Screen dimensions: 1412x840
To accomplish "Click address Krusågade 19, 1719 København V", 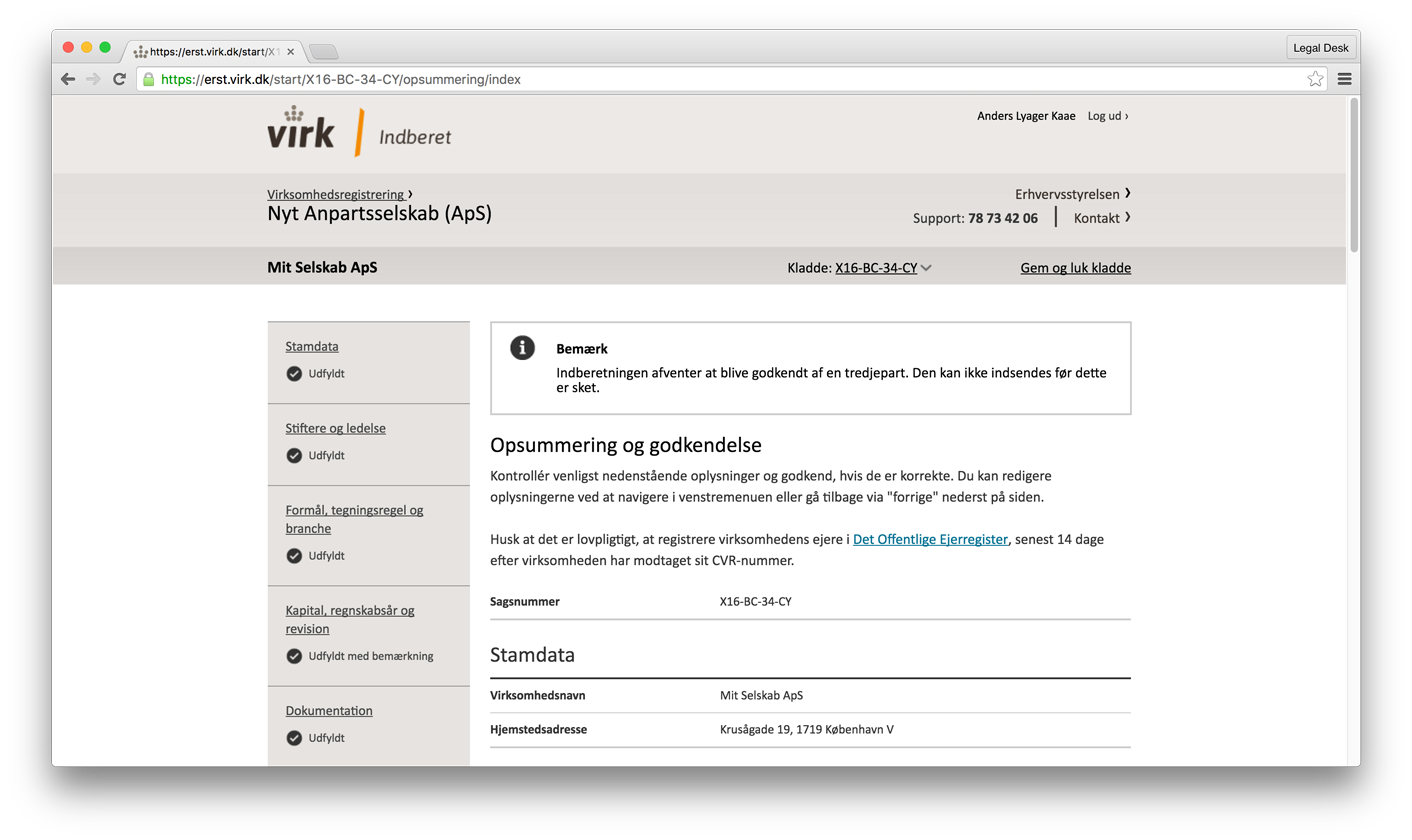I will coord(807,730).
